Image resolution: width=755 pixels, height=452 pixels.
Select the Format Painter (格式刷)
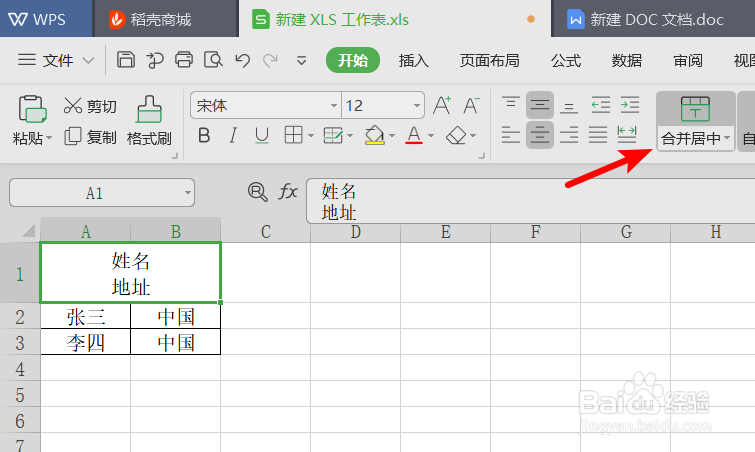tap(149, 121)
